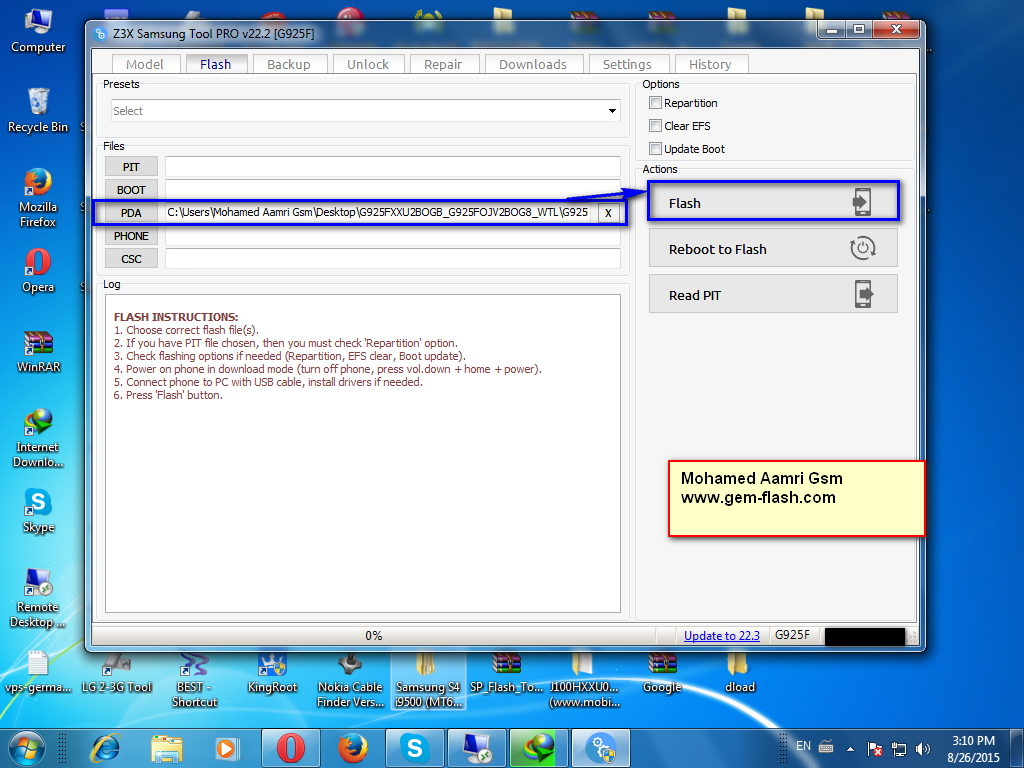
Task: Open WinRAR desktop icon
Action: pos(38,351)
